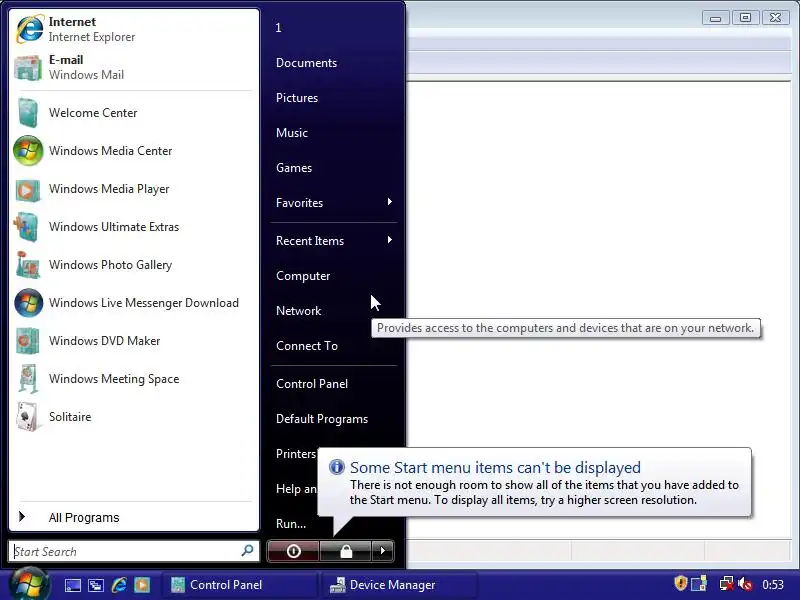Open the network status tray icon

coord(726,583)
